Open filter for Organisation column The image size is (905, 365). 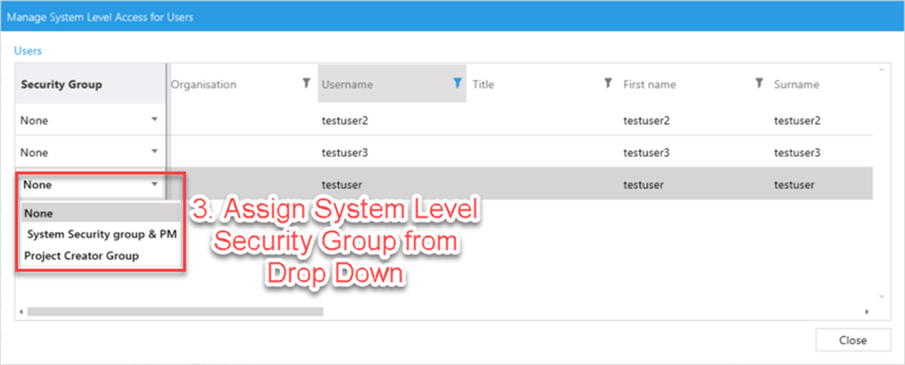306,84
